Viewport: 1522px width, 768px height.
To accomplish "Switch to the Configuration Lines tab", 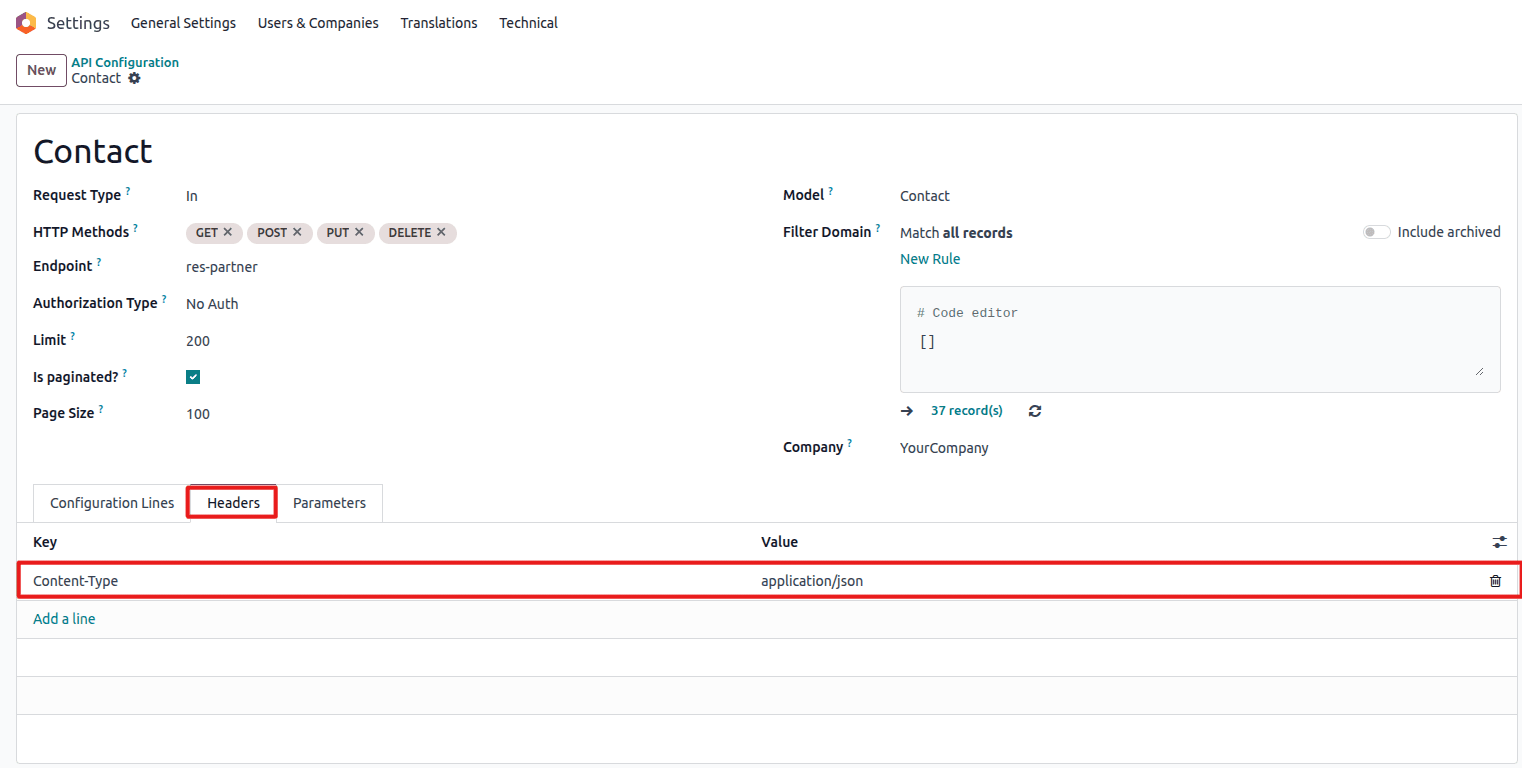I will pyautogui.click(x=112, y=503).
